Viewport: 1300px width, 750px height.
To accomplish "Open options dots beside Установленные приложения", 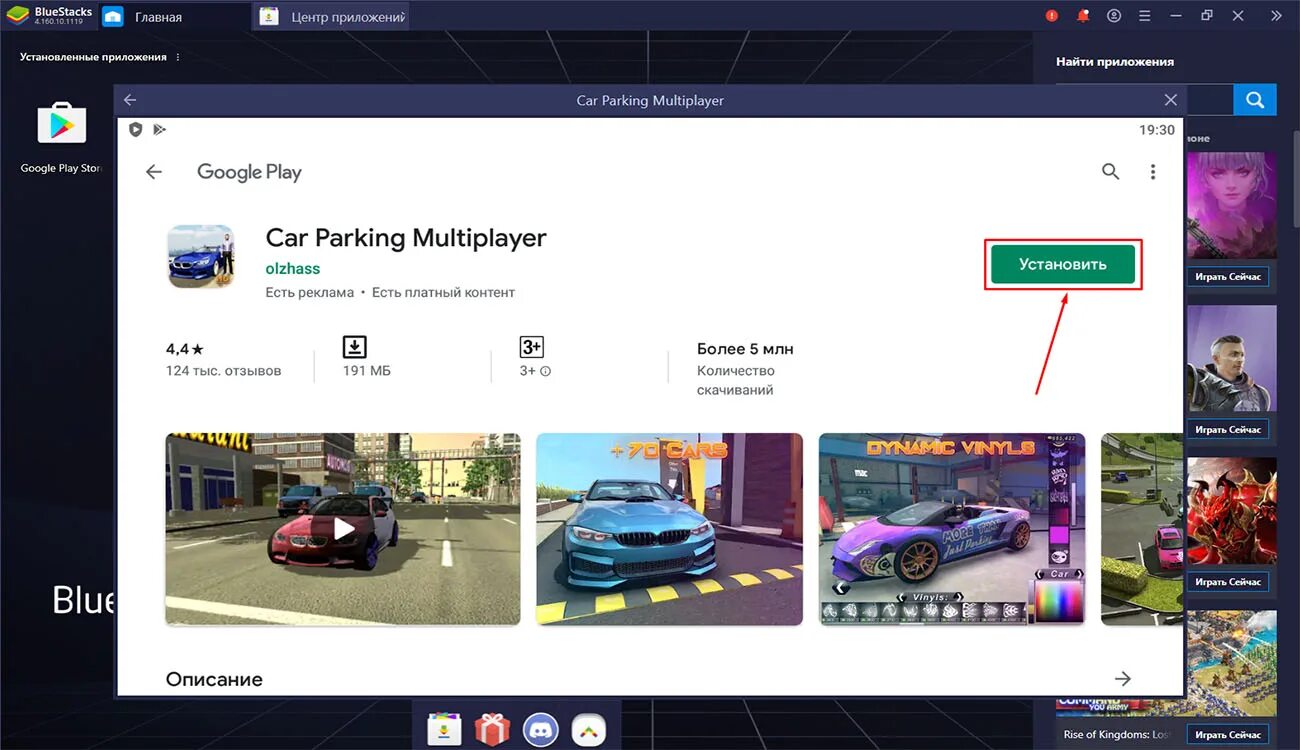I will (x=178, y=57).
